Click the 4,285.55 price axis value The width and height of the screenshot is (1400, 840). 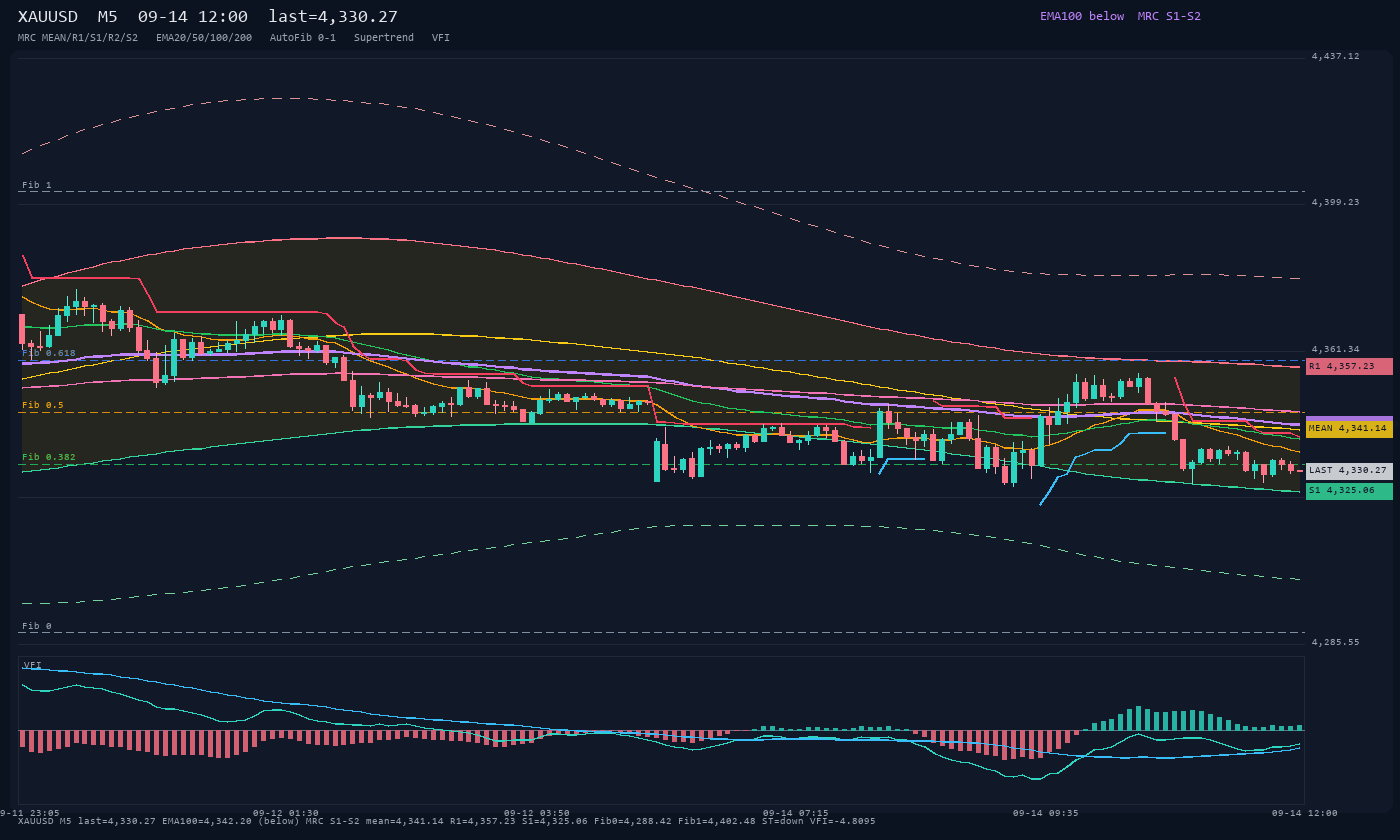1336,642
